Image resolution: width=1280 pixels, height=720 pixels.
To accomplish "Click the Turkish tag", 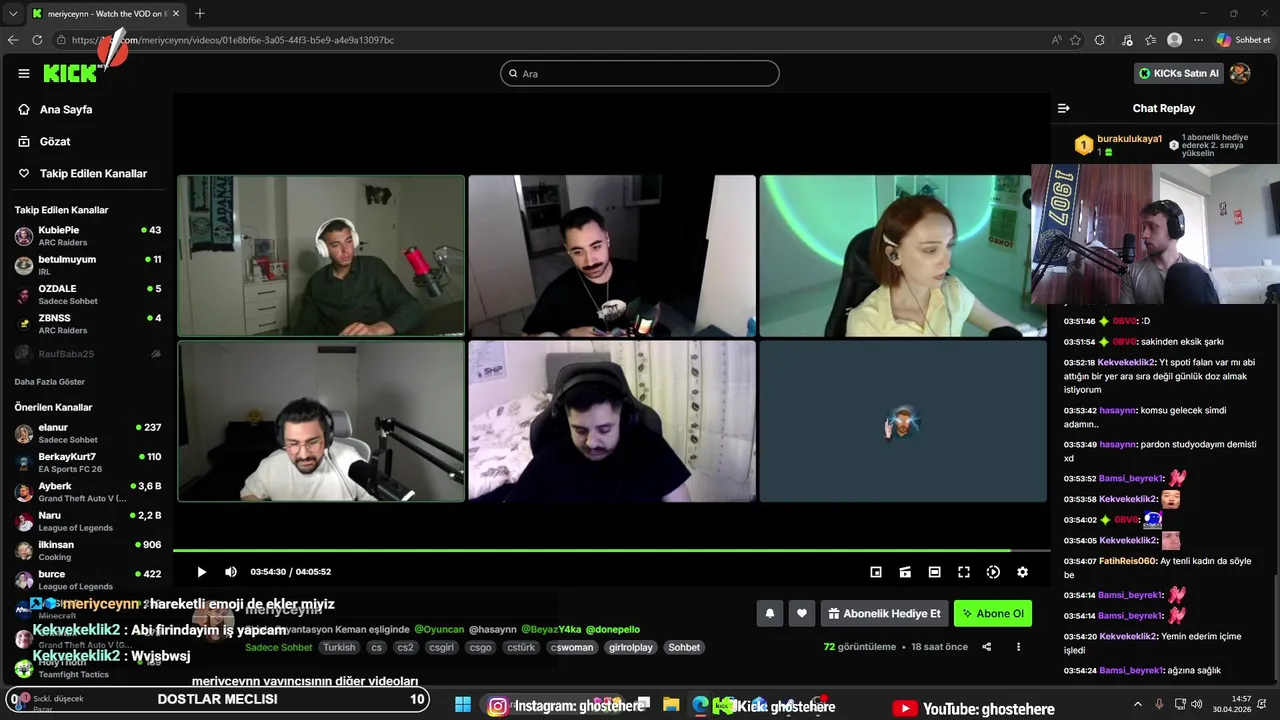I will [x=339, y=647].
